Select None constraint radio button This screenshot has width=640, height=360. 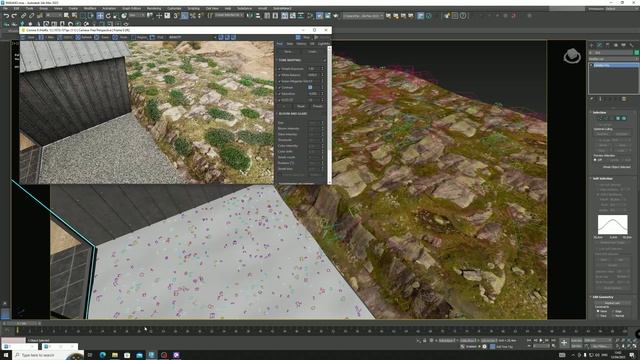click(x=598, y=311)
